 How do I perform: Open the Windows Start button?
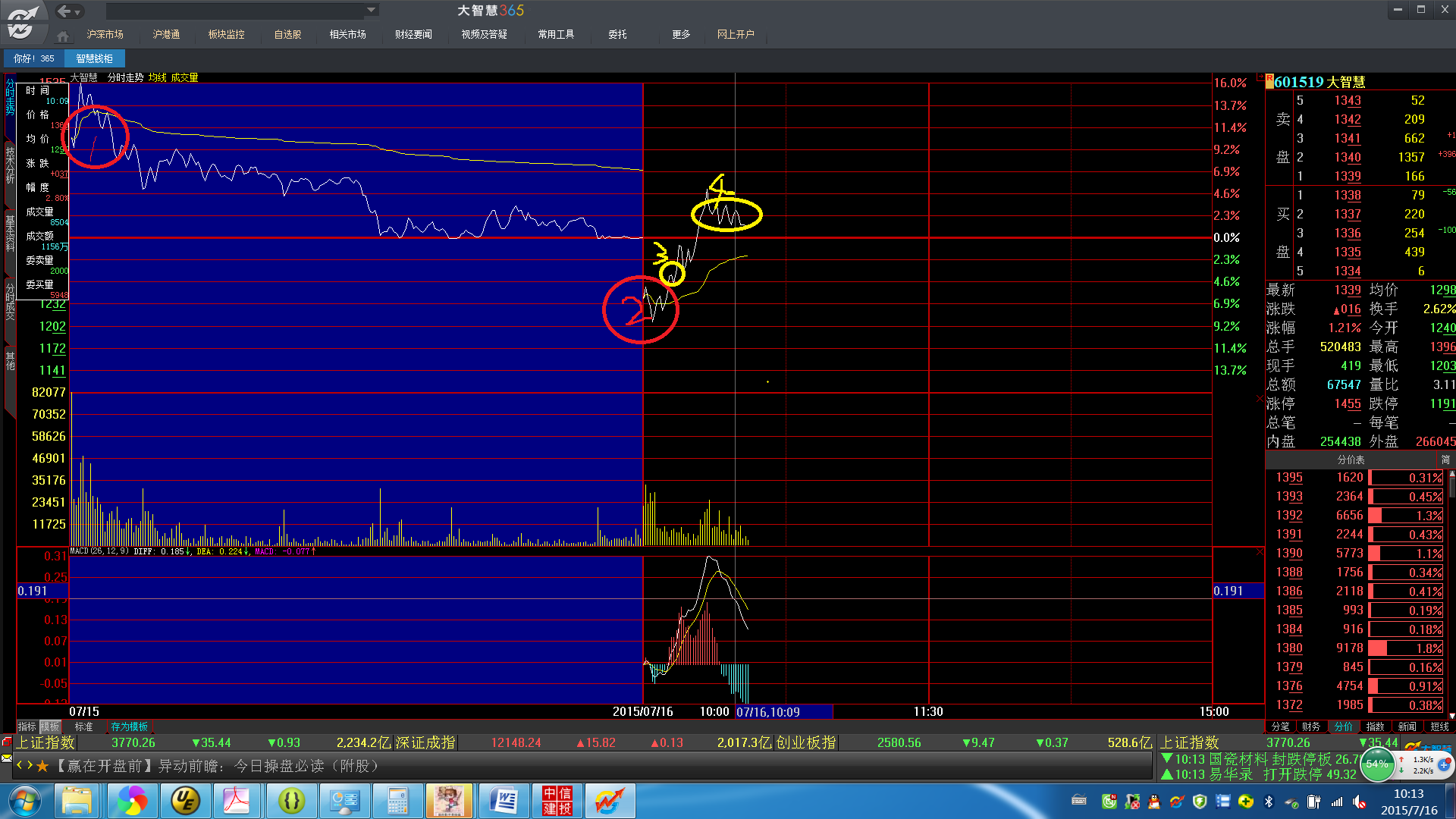tap(25, 801)
